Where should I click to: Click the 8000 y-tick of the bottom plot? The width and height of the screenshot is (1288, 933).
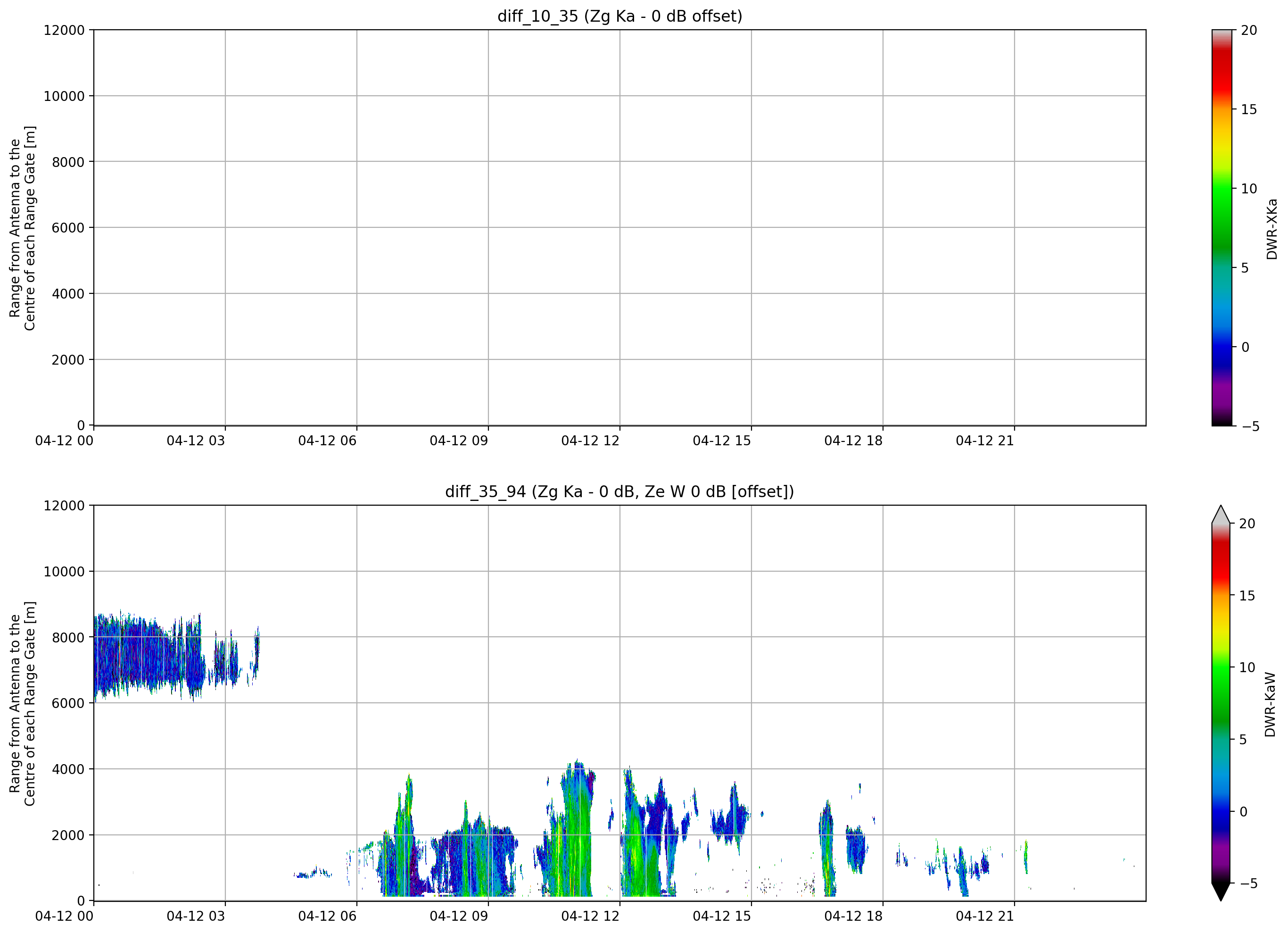(x=68, y=638)
